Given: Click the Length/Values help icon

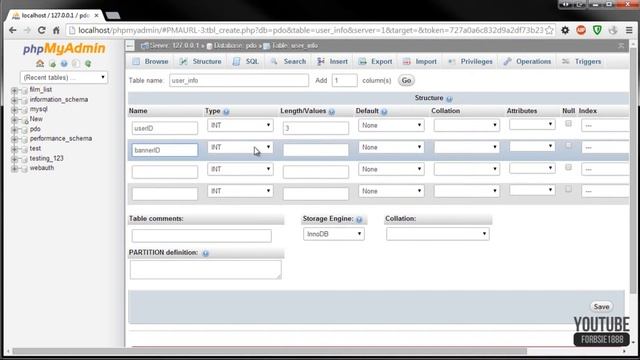Looking at the screenshot, I should coord(332,111).
